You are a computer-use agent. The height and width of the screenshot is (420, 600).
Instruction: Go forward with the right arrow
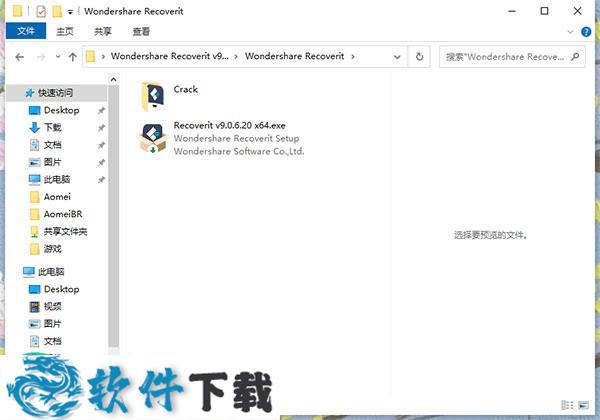41,57
